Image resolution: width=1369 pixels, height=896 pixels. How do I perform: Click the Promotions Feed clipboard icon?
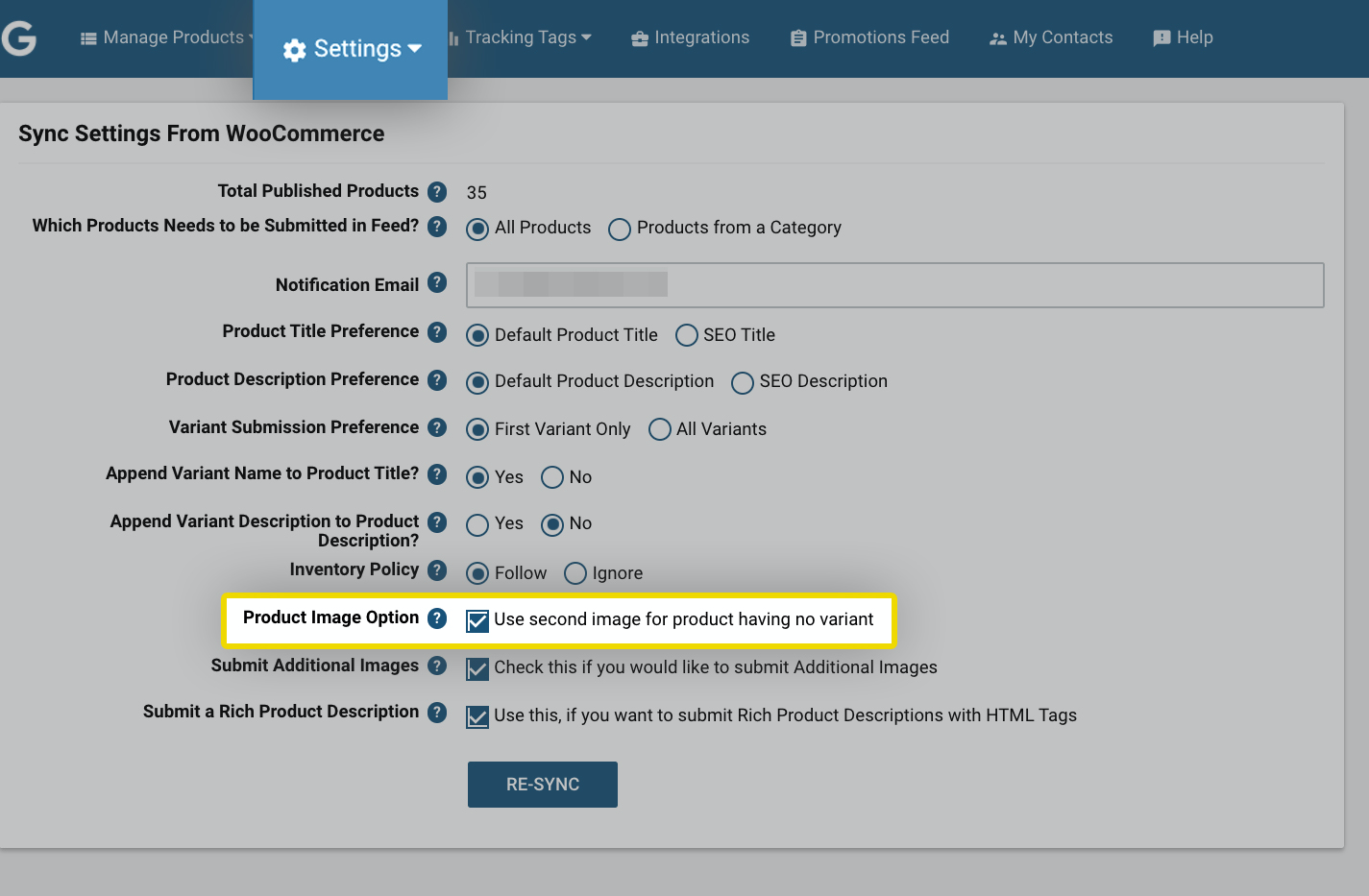(x=798, y=38)
